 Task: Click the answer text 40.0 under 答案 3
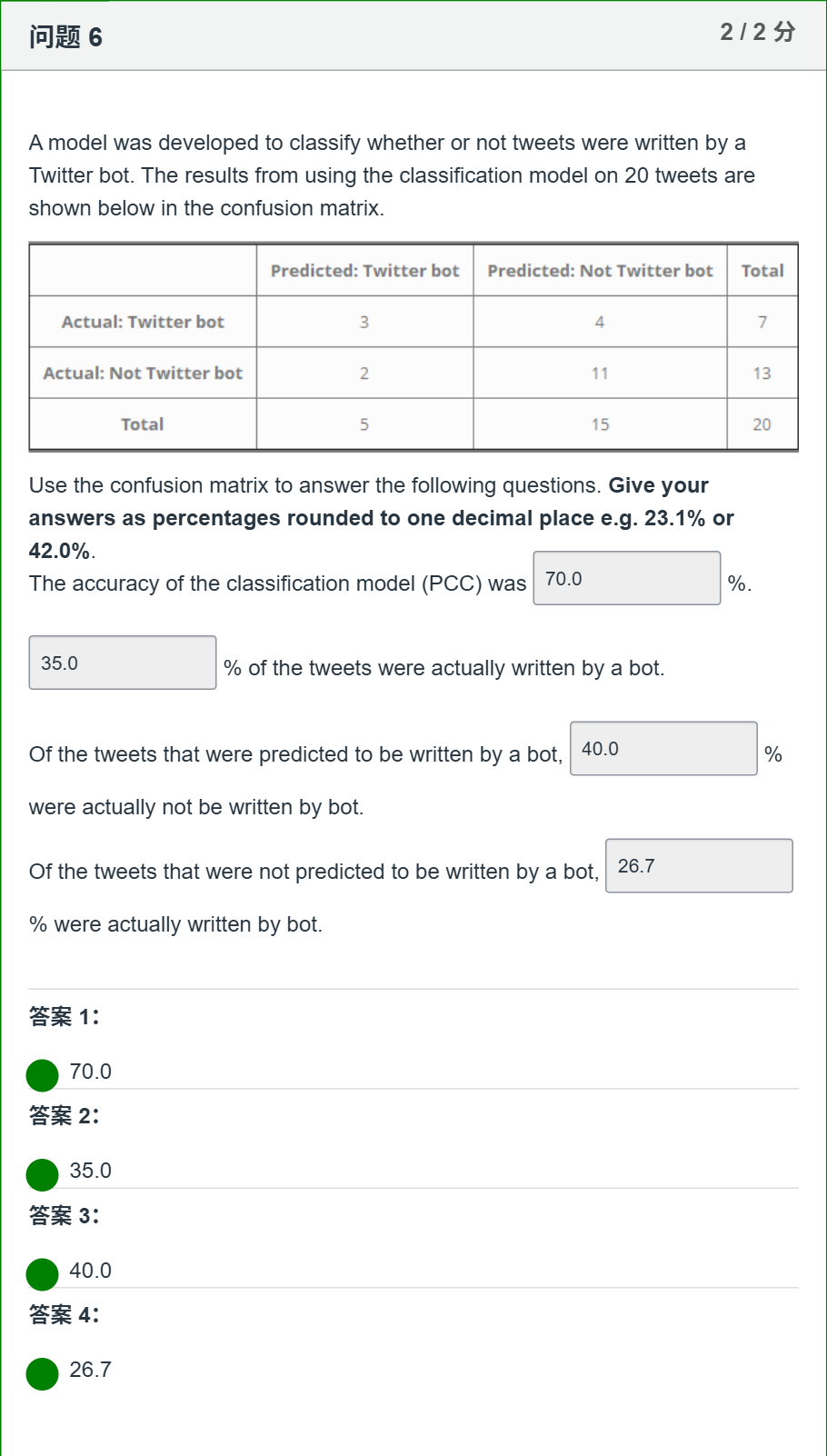[x=90, y=1271]
